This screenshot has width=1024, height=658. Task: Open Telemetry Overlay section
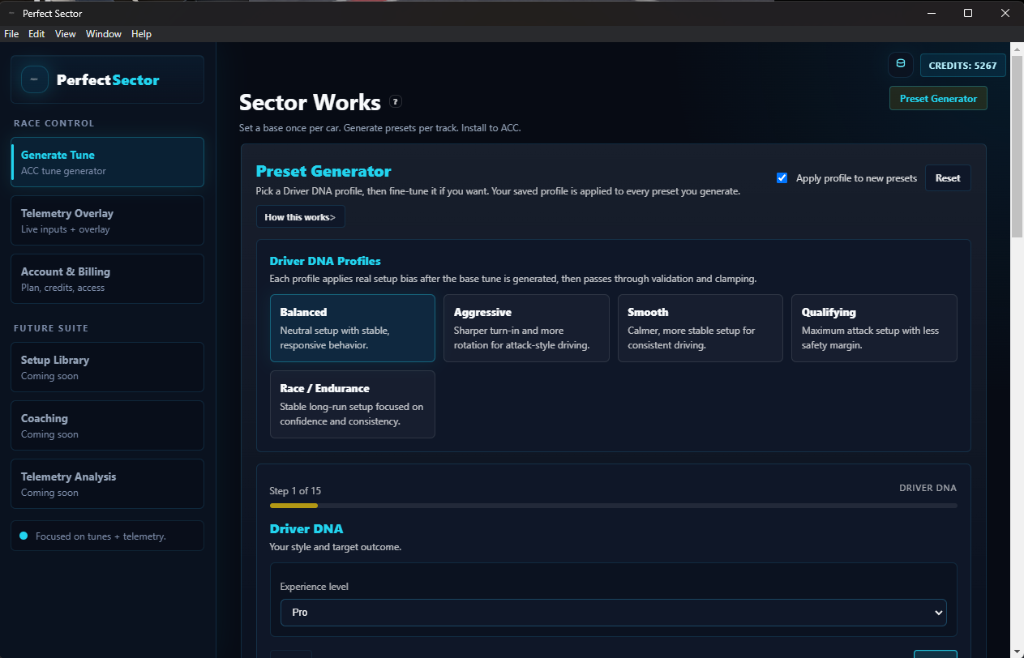point(107,221)
